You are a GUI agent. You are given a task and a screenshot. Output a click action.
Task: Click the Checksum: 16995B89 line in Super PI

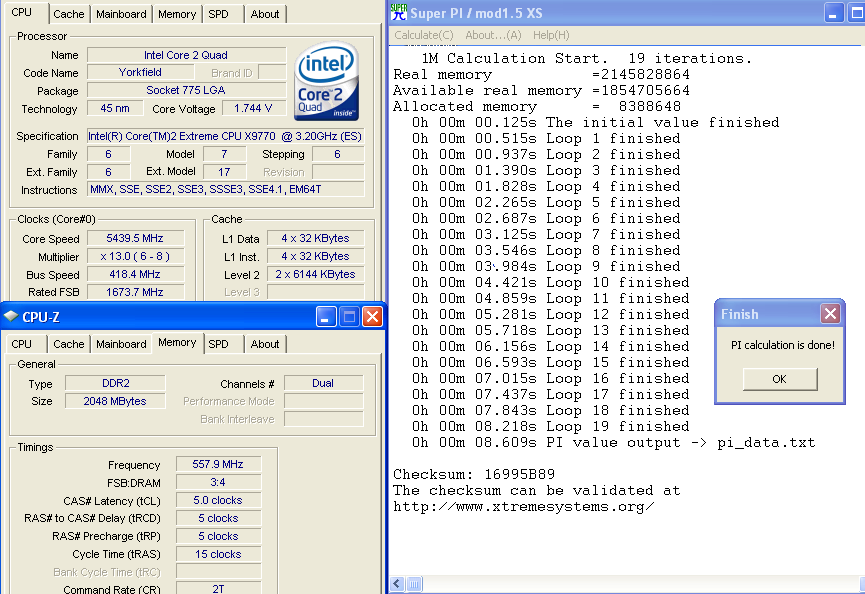pos(474,474)
